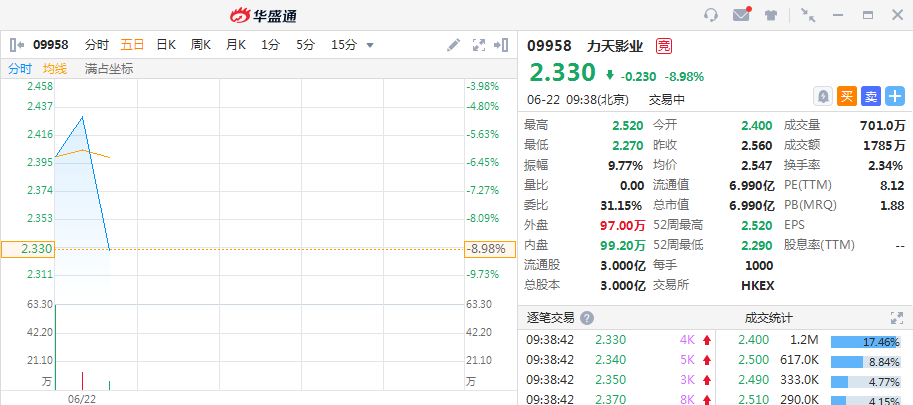
Task: Select the tick row priced 2.340
Action: point(616,360)
